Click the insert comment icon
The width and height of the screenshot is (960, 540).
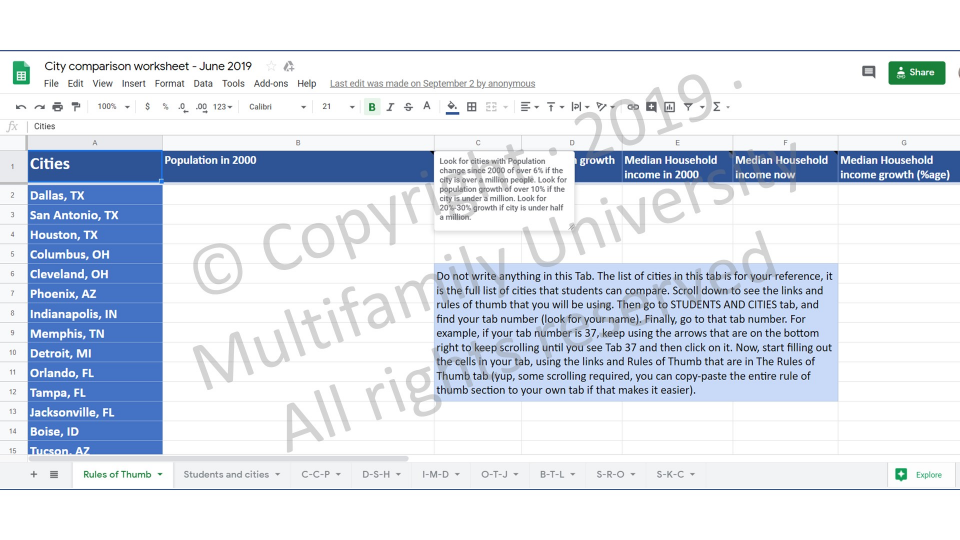(x=651, y=107)
